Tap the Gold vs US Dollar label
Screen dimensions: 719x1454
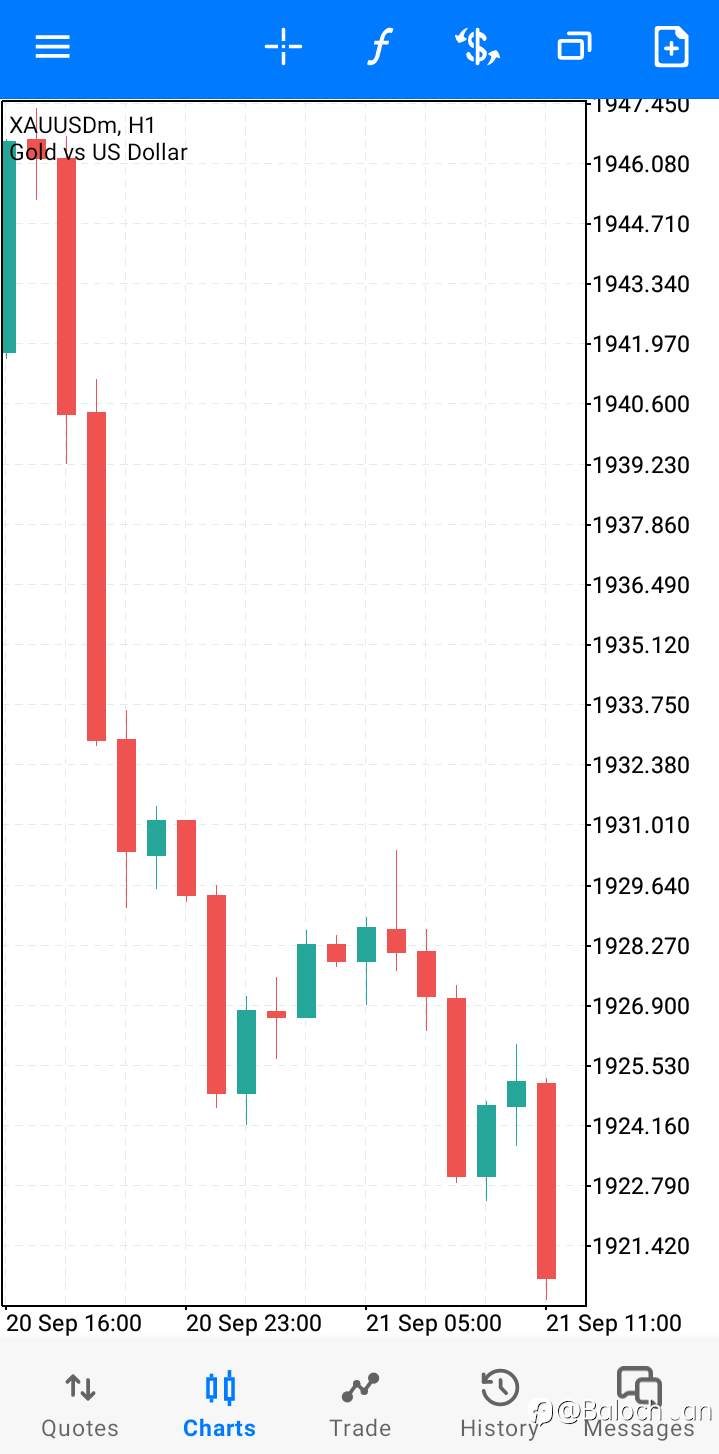pos(98,152)
